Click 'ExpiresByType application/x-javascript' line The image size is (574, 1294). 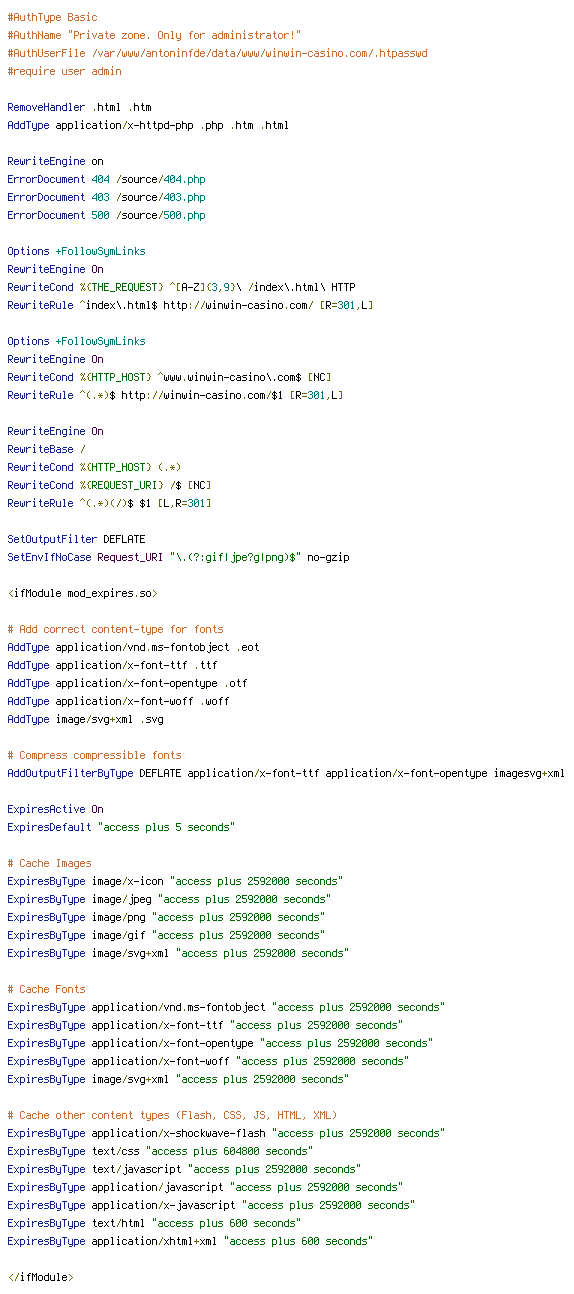[211, 1205]
